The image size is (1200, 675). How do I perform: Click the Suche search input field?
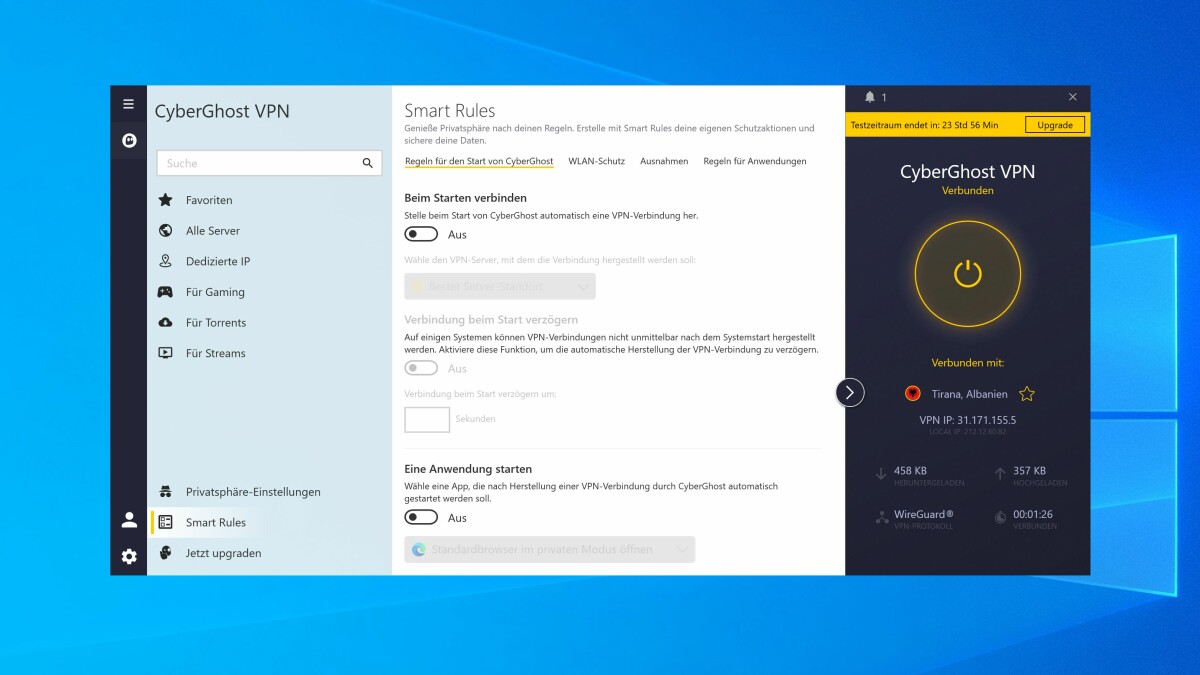point(269,163)
